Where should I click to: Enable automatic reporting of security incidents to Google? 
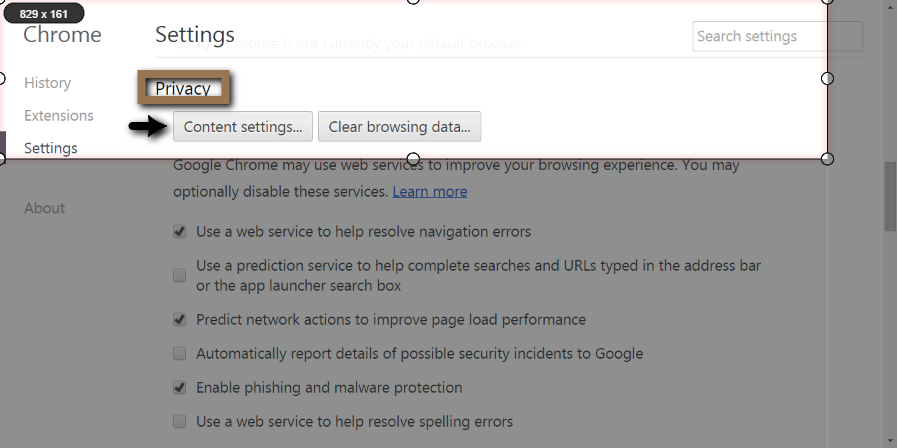pyautogui.click(x=180, y=354)
